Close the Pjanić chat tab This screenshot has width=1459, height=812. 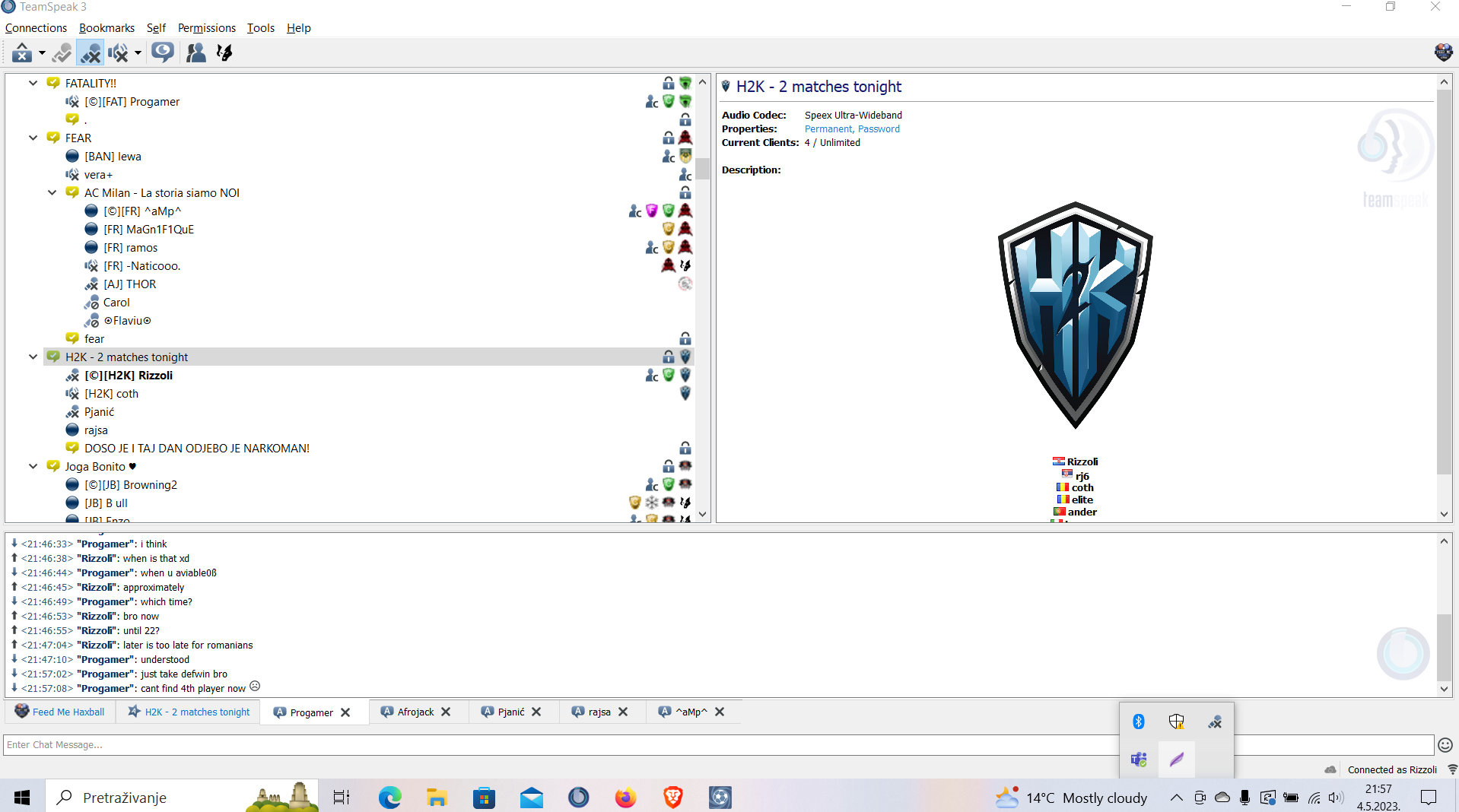[x=536, y=712]
